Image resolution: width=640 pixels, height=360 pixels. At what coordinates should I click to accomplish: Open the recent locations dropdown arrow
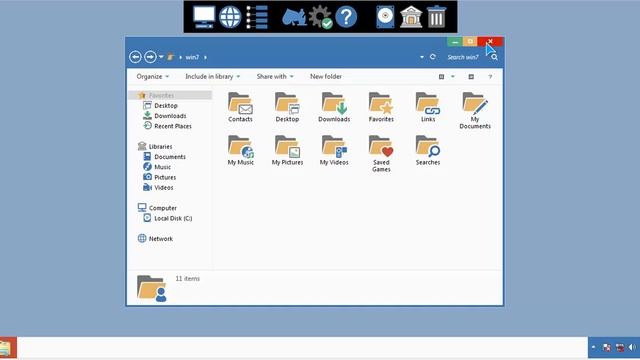pos(161,57)
